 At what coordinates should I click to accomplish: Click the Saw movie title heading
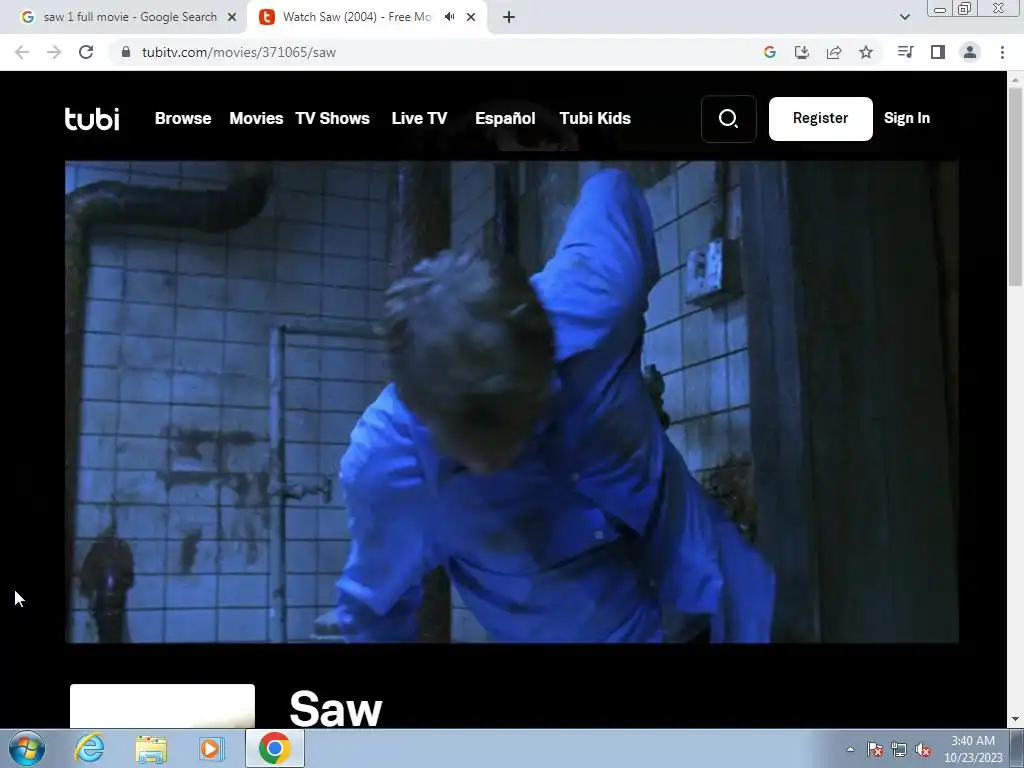pos(336,709)
